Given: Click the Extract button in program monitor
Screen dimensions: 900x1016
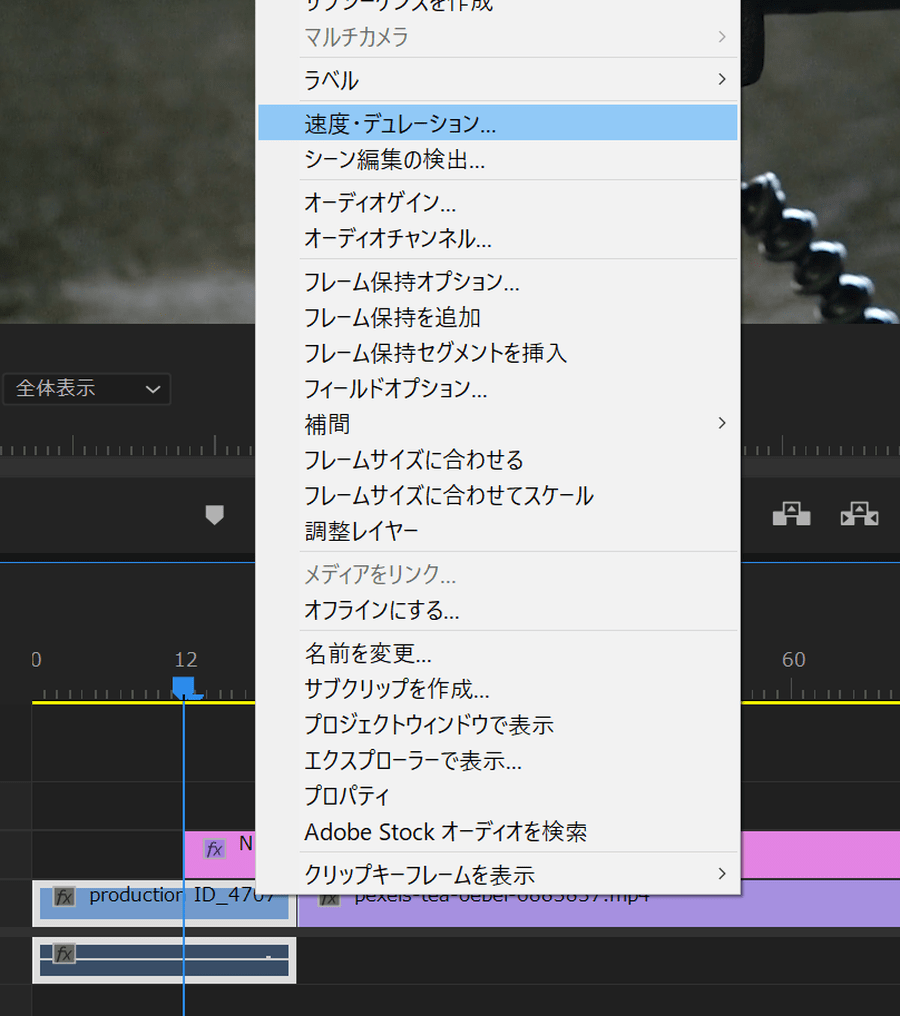Looking at the screenshot, I should pyautogui.click(x=859, y=515).
